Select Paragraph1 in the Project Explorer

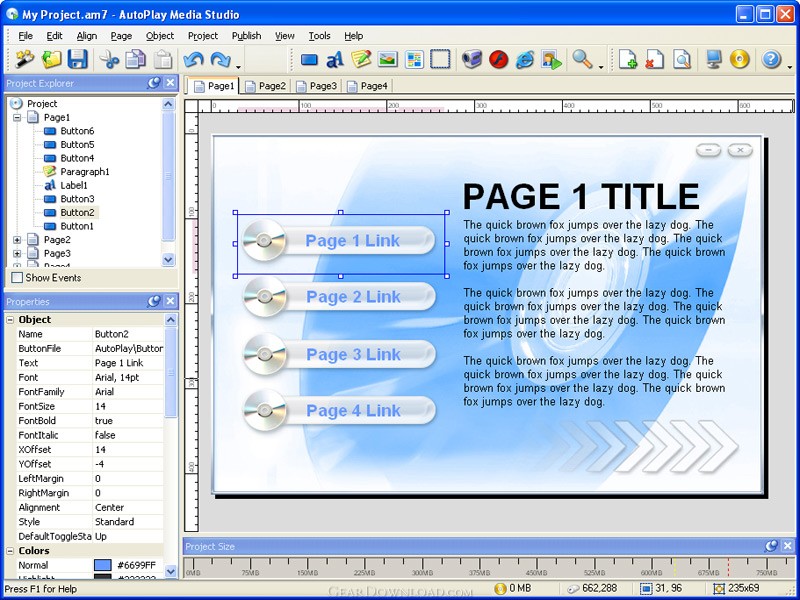[x=84, y=172]
